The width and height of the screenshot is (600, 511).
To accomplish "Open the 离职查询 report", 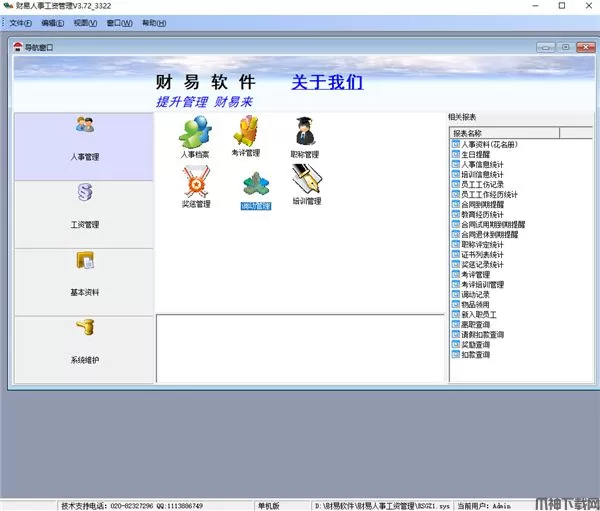I will tap(471, 324).
